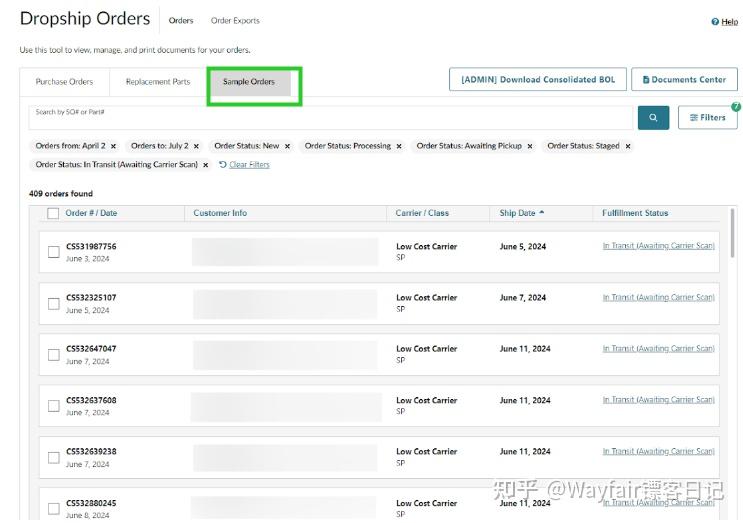Click order number CS532880245
The image size is (743, 523).
(91, 504)
